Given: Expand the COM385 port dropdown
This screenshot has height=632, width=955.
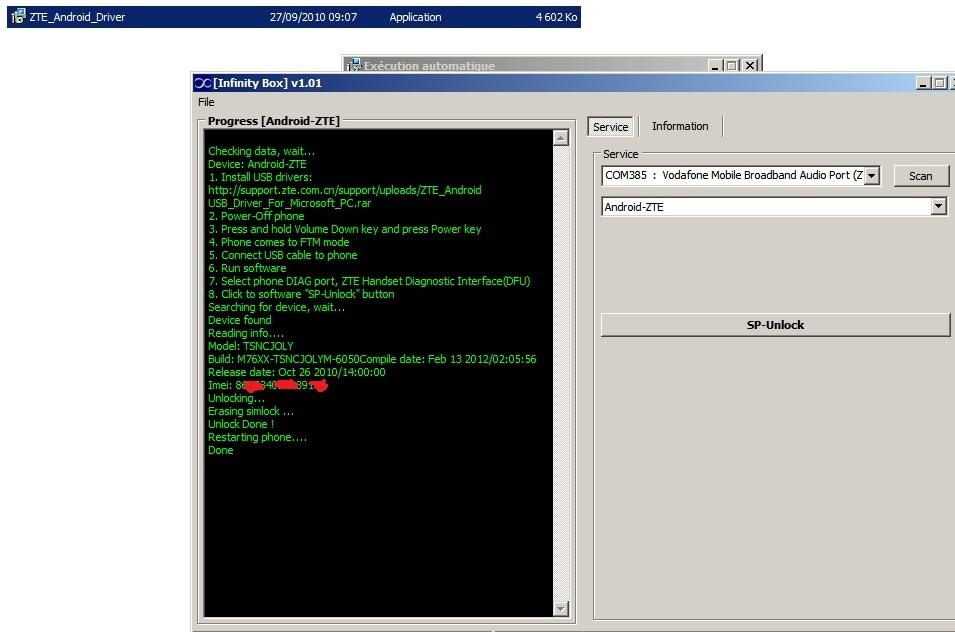Looking at the screenshot, I should tap(871, 176).
